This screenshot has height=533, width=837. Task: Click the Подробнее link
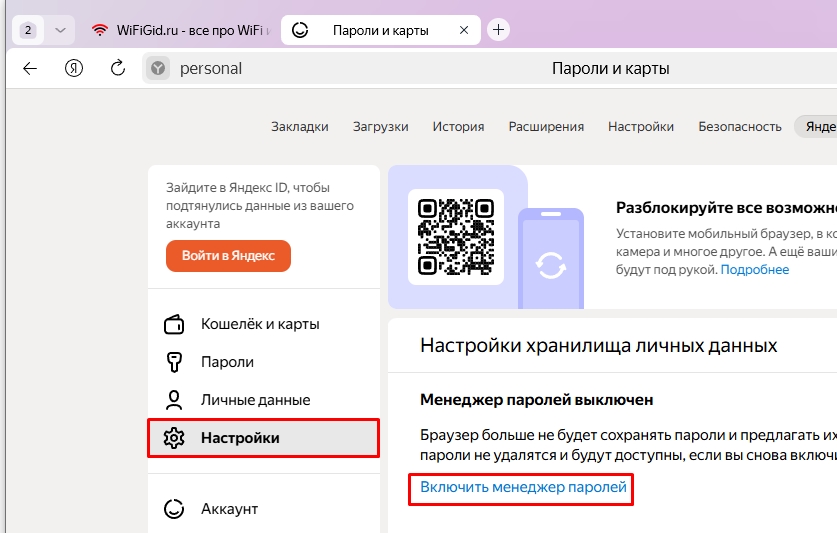point(754,270)
